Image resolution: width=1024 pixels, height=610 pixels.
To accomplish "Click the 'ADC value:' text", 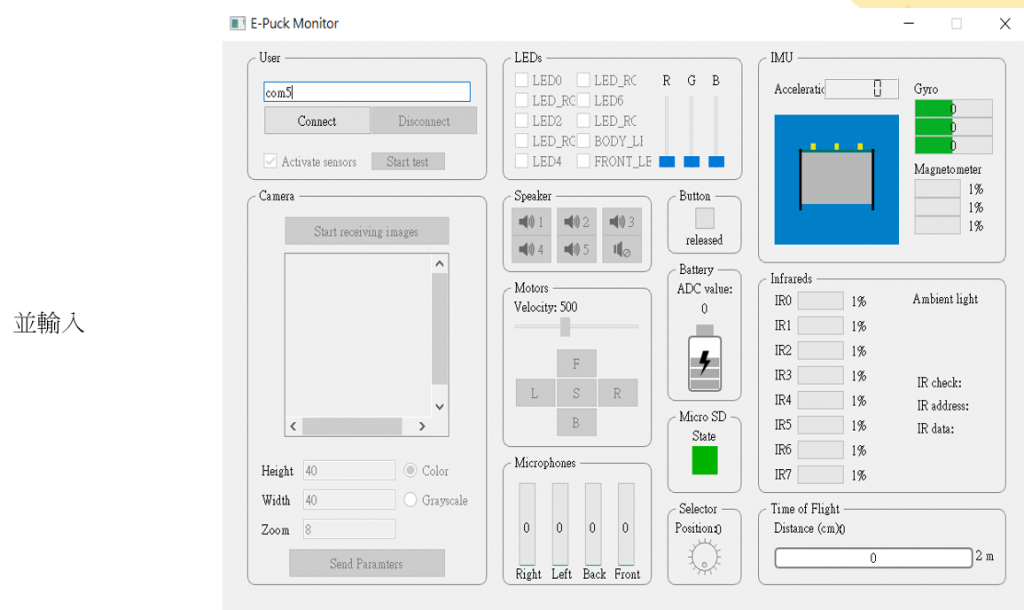I will point(705,289).
